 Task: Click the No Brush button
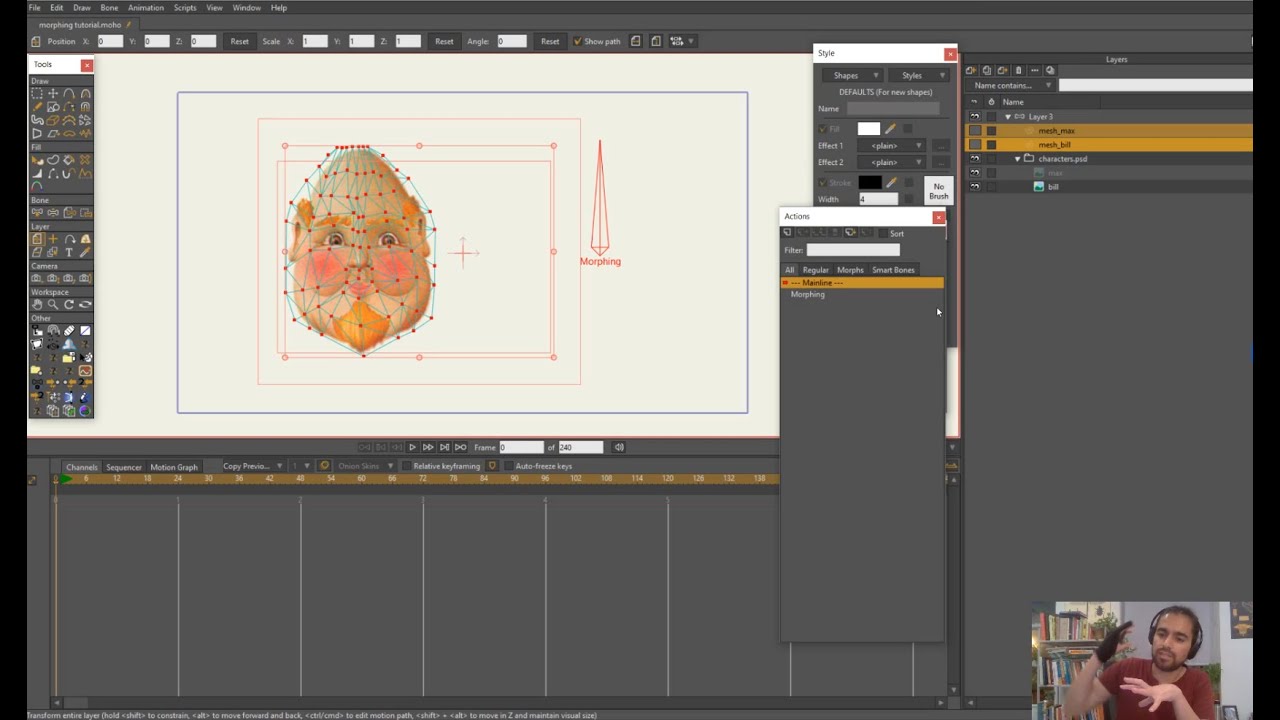pos(938,191)
